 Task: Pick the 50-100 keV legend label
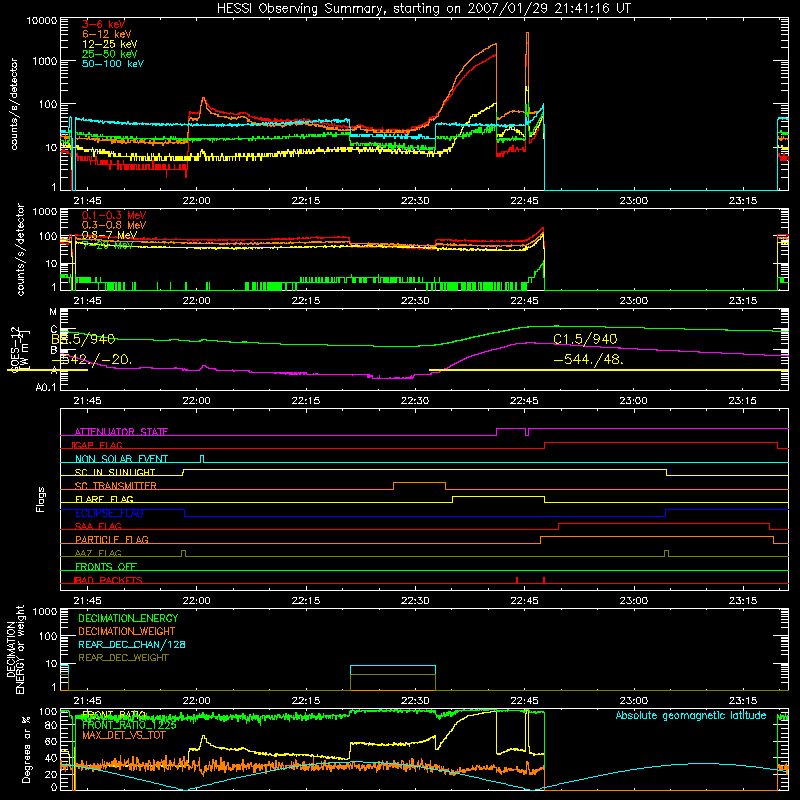(112, 64)
